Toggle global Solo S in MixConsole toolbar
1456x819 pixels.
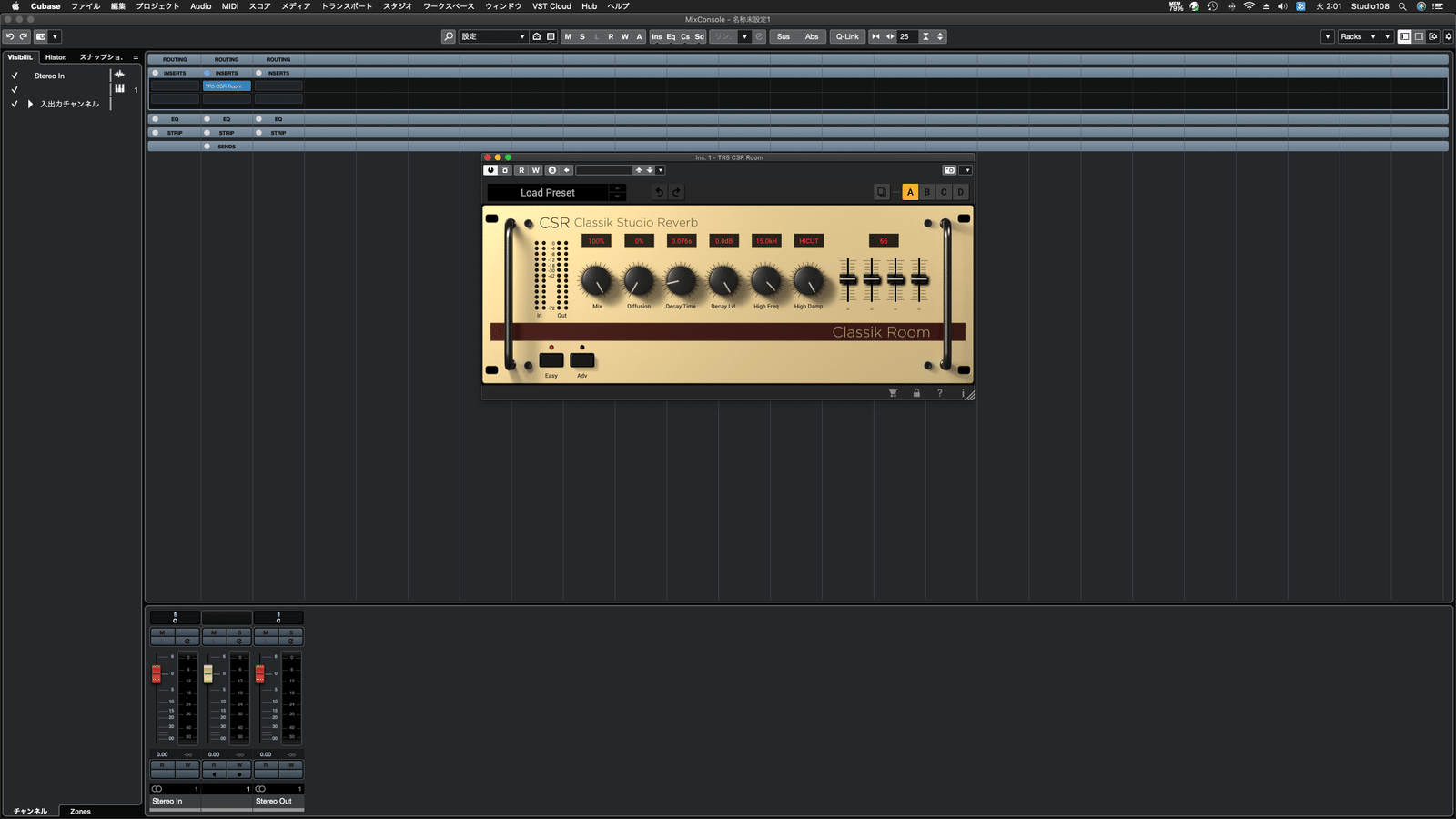point(582,36)
